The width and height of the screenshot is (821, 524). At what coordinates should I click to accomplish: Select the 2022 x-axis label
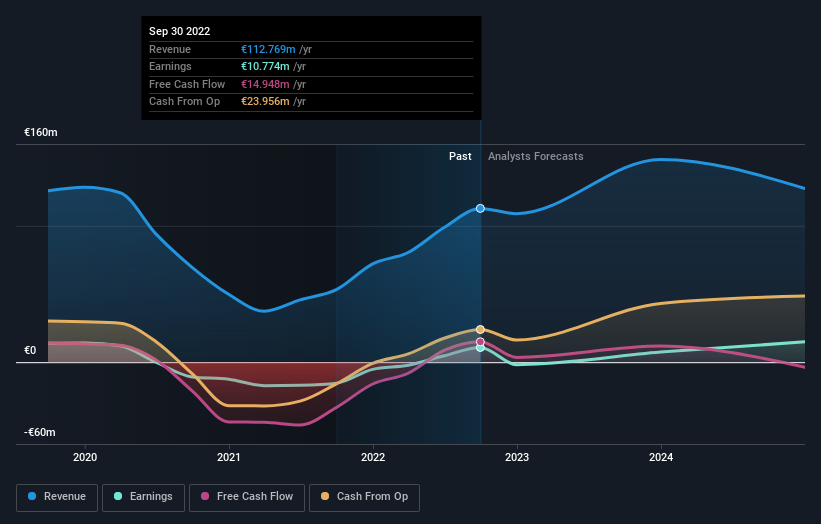pyautogui.click(x=373, y=457)
